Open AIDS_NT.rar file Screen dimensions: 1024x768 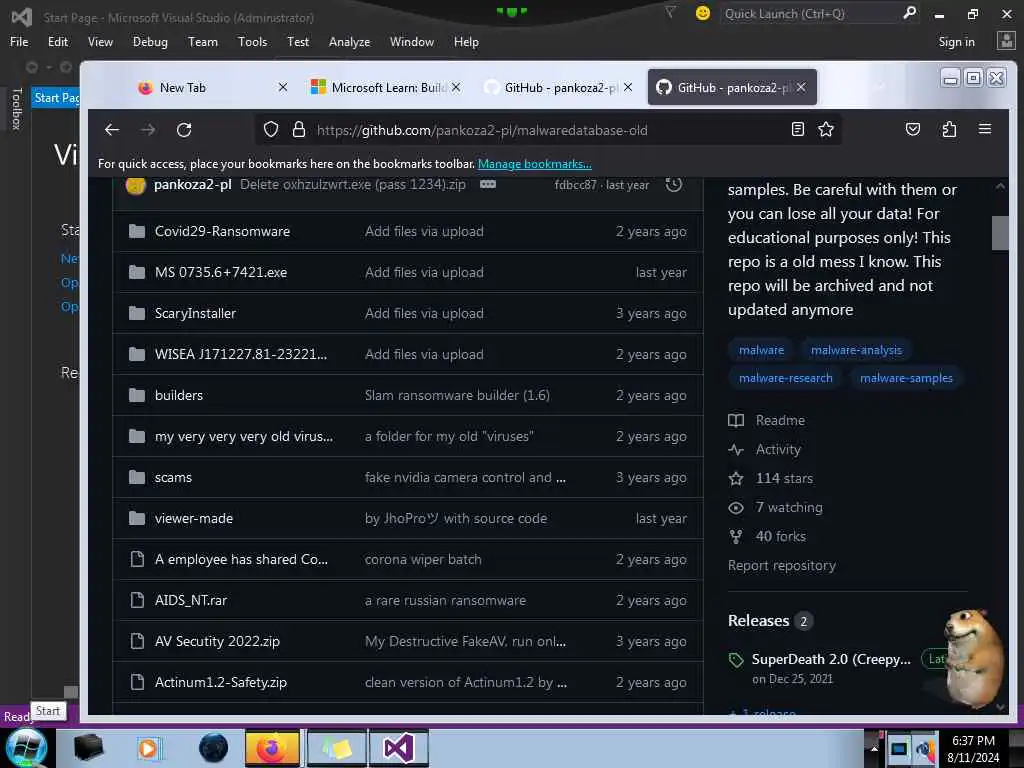tap(191, 600)
